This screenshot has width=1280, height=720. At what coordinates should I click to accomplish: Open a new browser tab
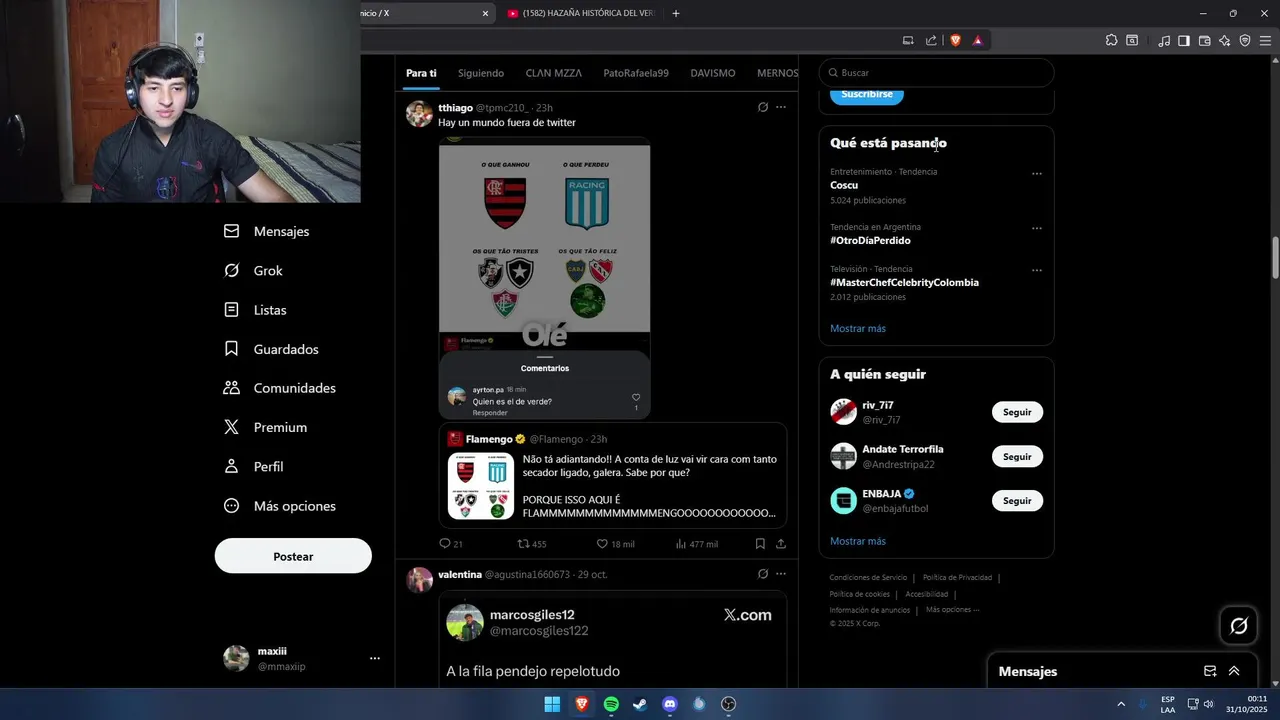tap(676, 13)
